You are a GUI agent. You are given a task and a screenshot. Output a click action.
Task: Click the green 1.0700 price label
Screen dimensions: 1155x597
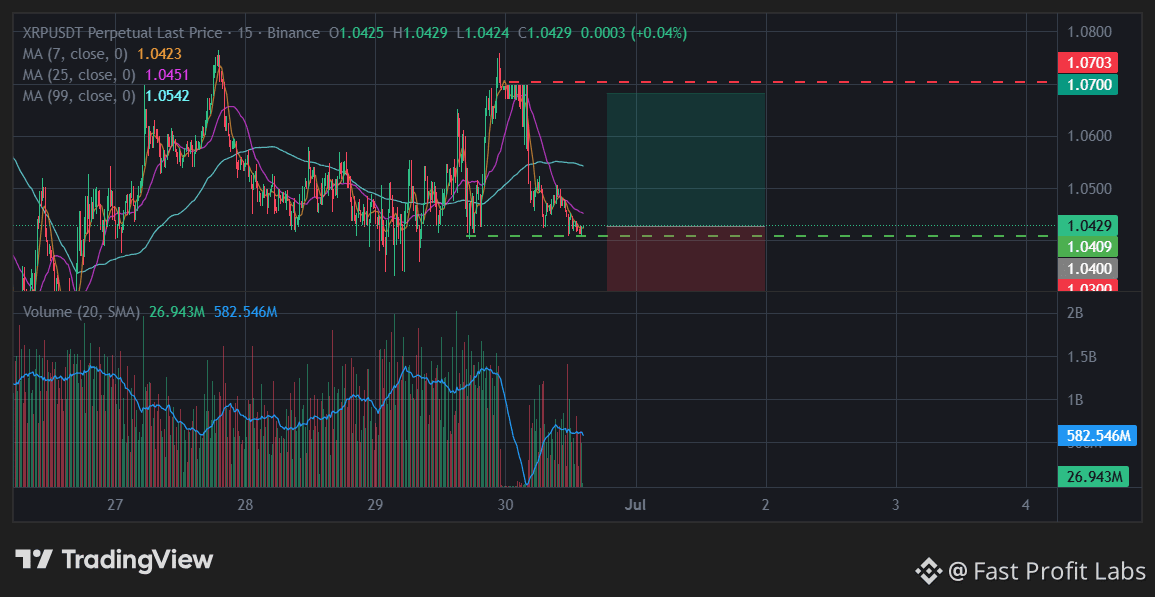pos(1087,84)
